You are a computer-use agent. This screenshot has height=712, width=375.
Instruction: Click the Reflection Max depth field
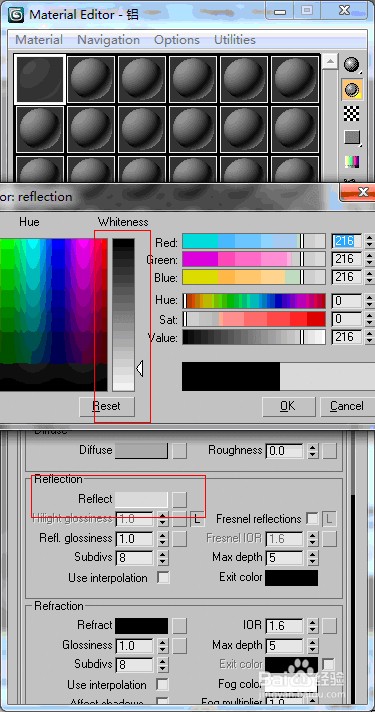coord(285,558)
